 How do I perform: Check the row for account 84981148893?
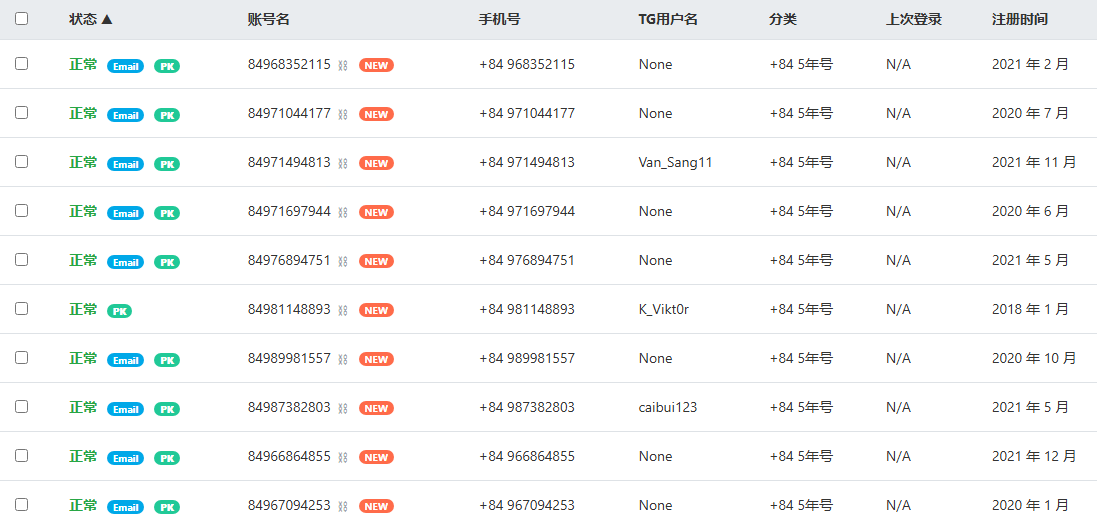click(22, 308)
